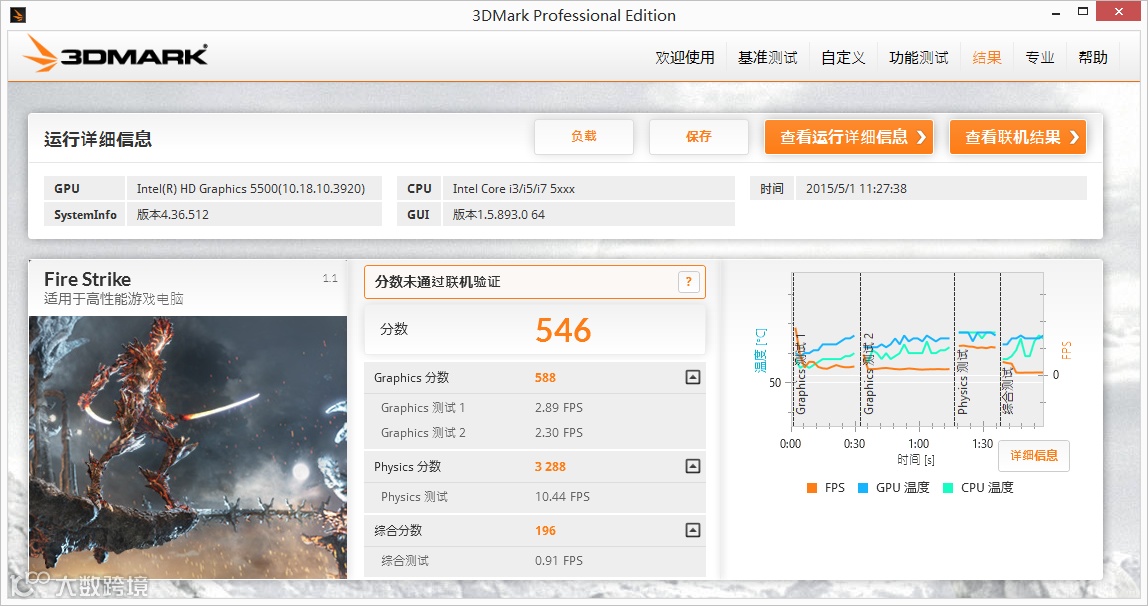Open the chart 详细信息 button

(1034, 455)
